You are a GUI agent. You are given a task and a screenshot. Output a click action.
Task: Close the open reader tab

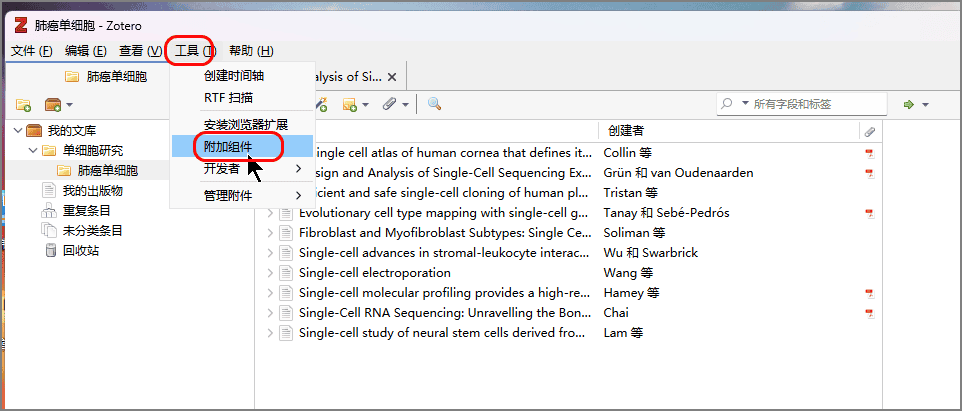[x=392, y=77]
